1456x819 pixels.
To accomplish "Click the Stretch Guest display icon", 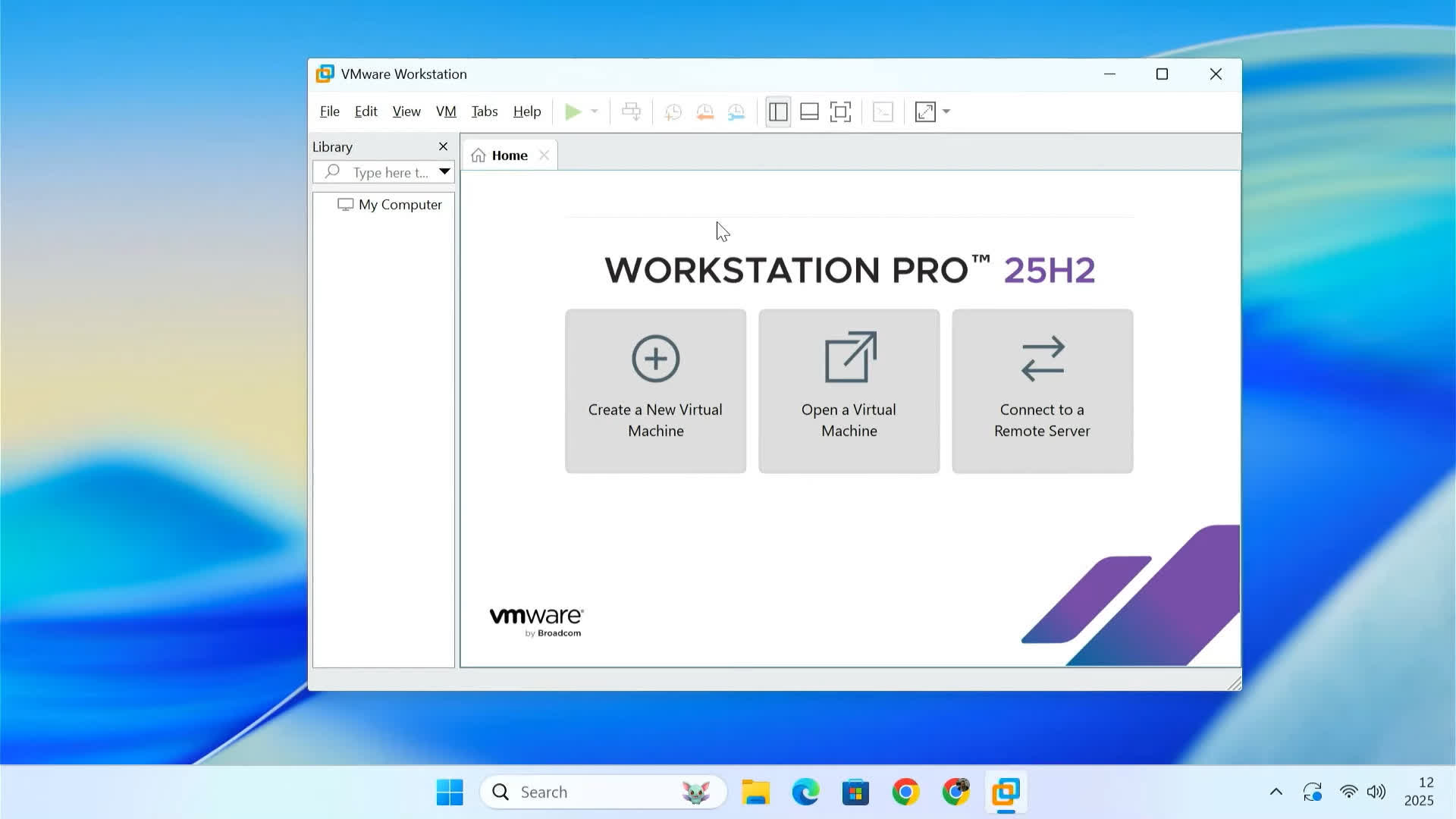I will (x=925, y=112).
